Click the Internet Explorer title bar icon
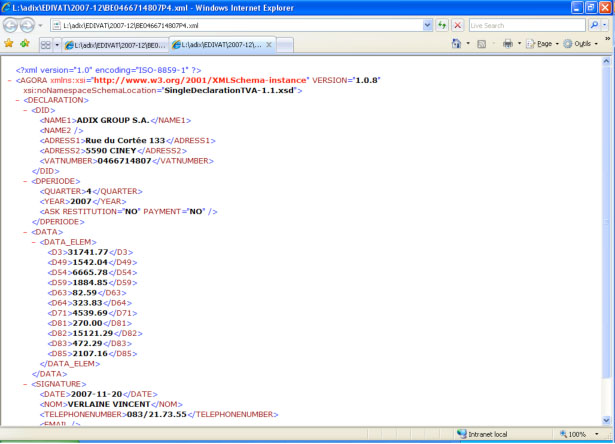 6,7
